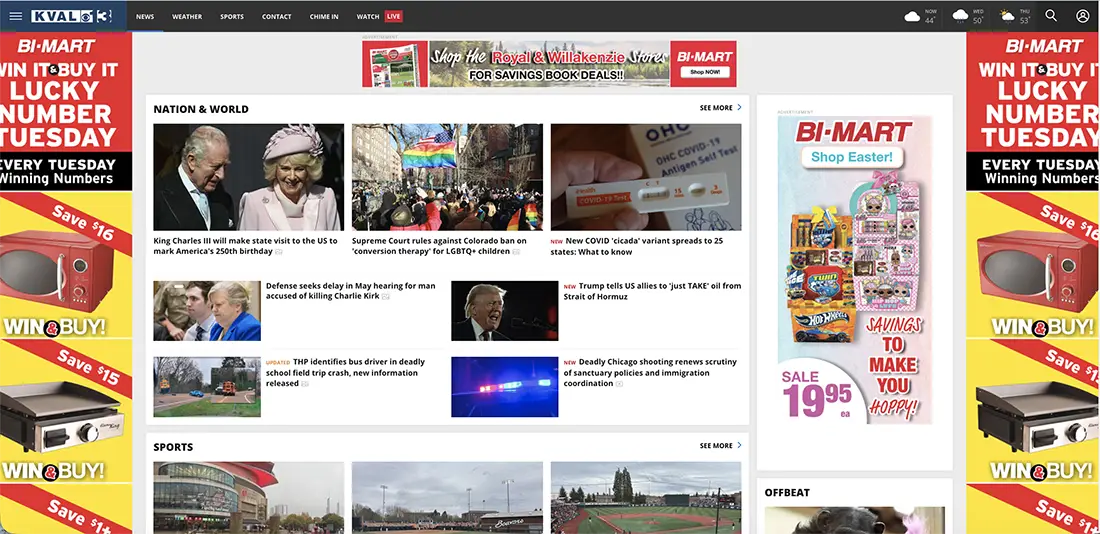Click the Trump speaking thumbnail

click(504, 311)
